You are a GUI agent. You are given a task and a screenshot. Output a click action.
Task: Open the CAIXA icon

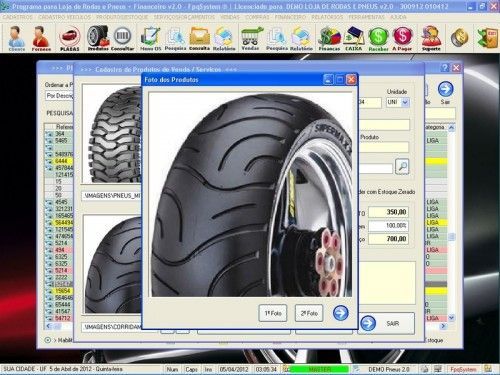354,38
